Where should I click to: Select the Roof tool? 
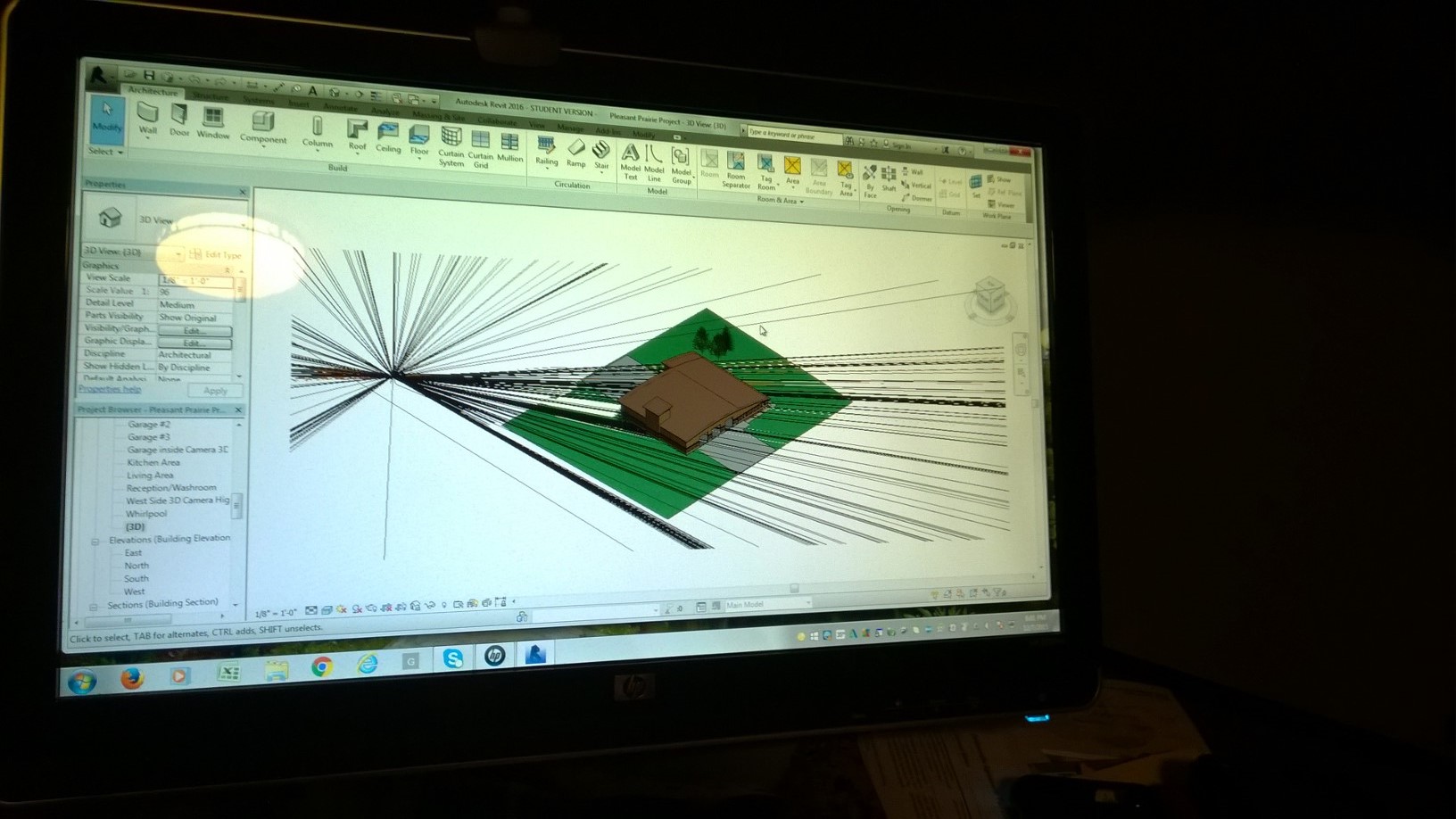(357, 136)
